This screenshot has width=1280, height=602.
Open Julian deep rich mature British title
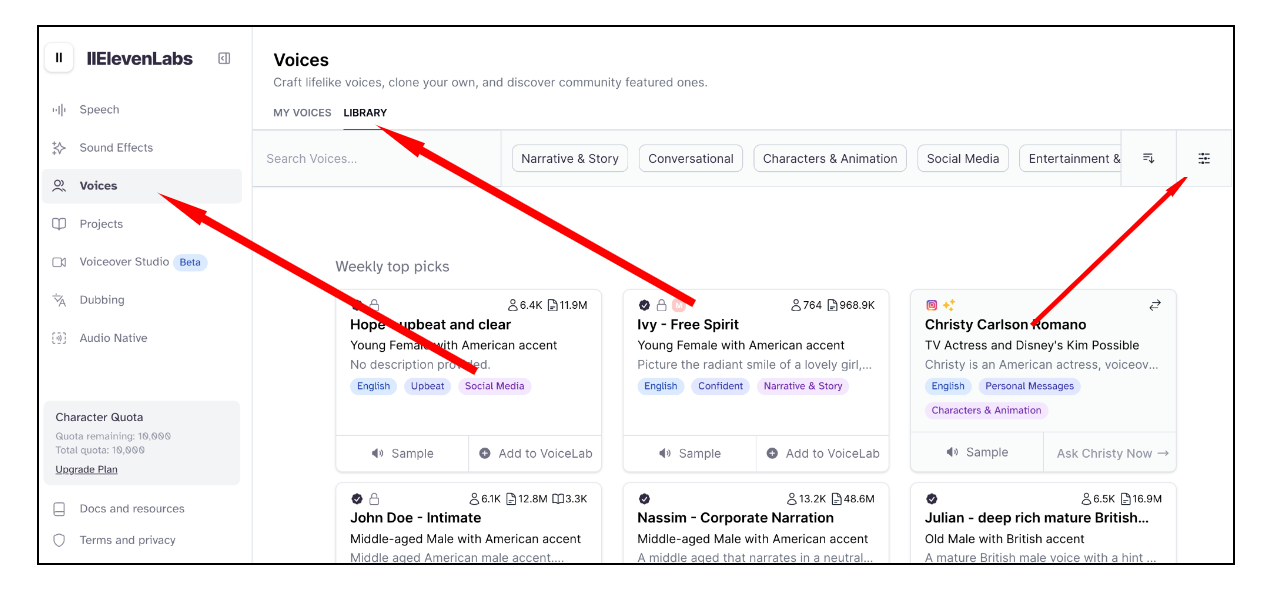point(1037,518)
